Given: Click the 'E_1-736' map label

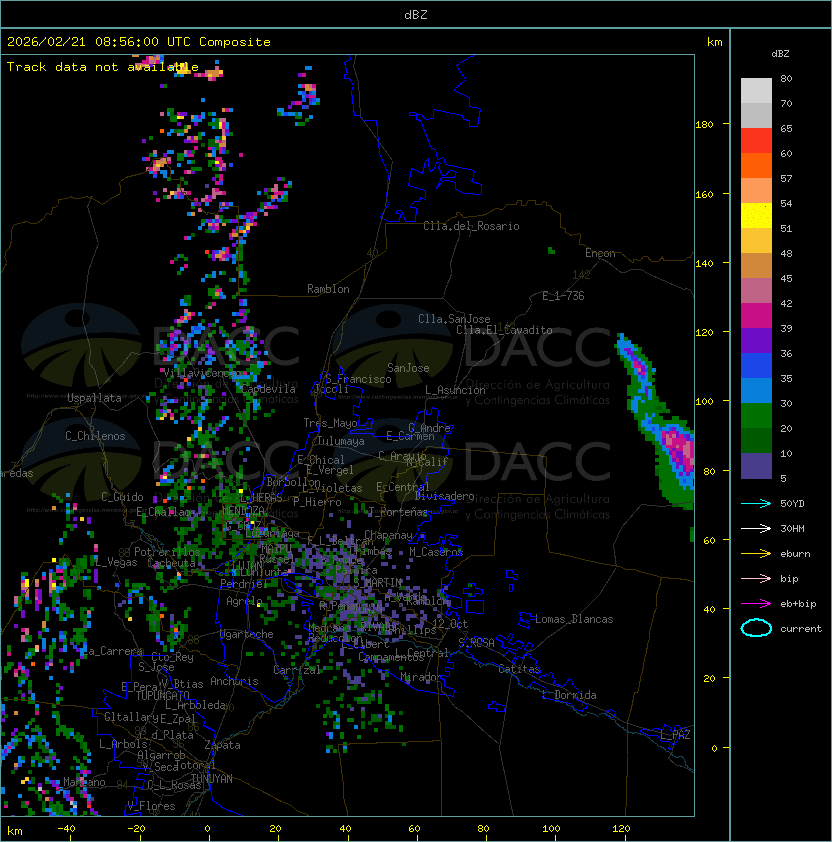Looking at the screenshot, I should tap(563, 296).
